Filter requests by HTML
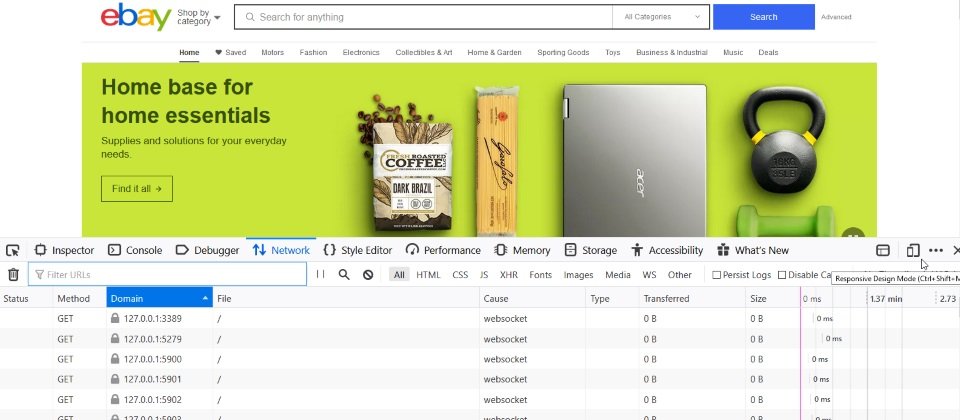Image resolution: width=960 pixels, height=420 pixels. [428, 275]
